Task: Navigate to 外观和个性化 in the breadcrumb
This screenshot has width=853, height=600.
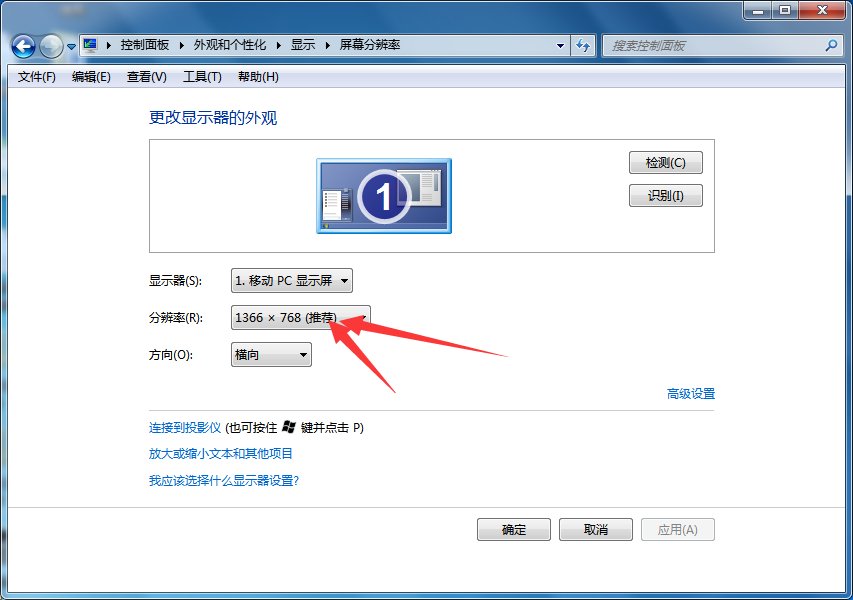Action: click(x=230, y=45)
